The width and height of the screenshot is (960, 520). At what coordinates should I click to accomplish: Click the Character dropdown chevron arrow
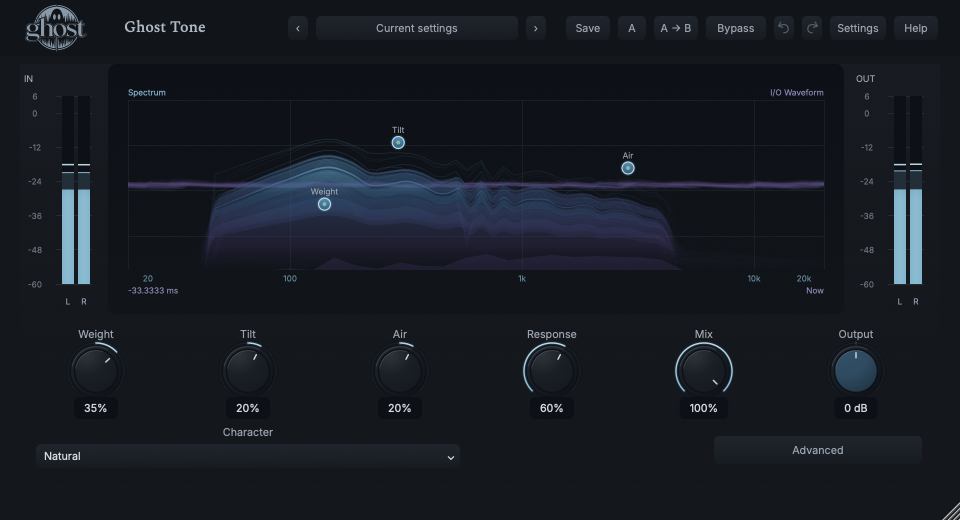[451, 458]
